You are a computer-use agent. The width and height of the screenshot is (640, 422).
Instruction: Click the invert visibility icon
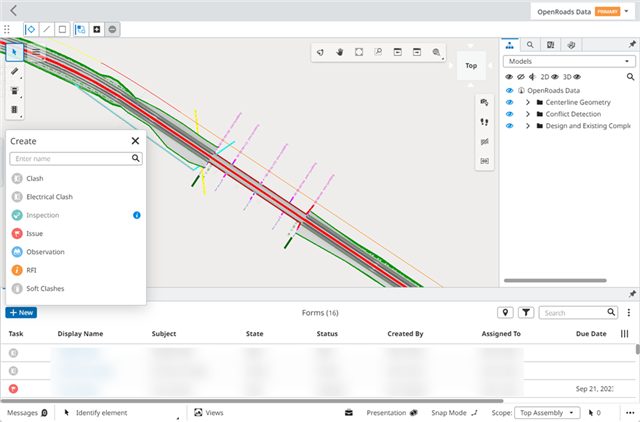click(x=532, y=77)
